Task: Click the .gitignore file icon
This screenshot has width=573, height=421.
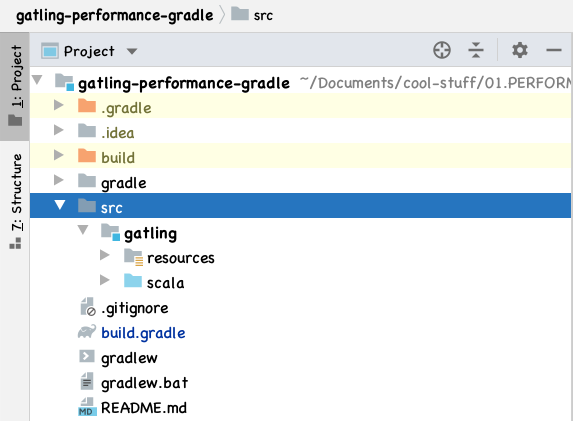Action: click(88, 307)
